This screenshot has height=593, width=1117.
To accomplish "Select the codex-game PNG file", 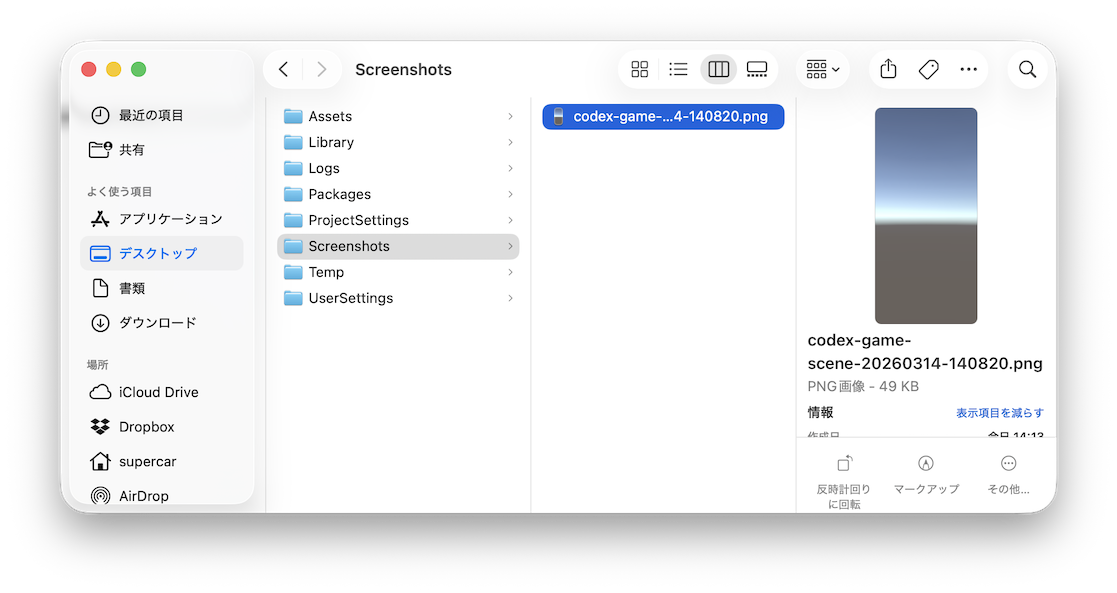I will pos(663,117).
